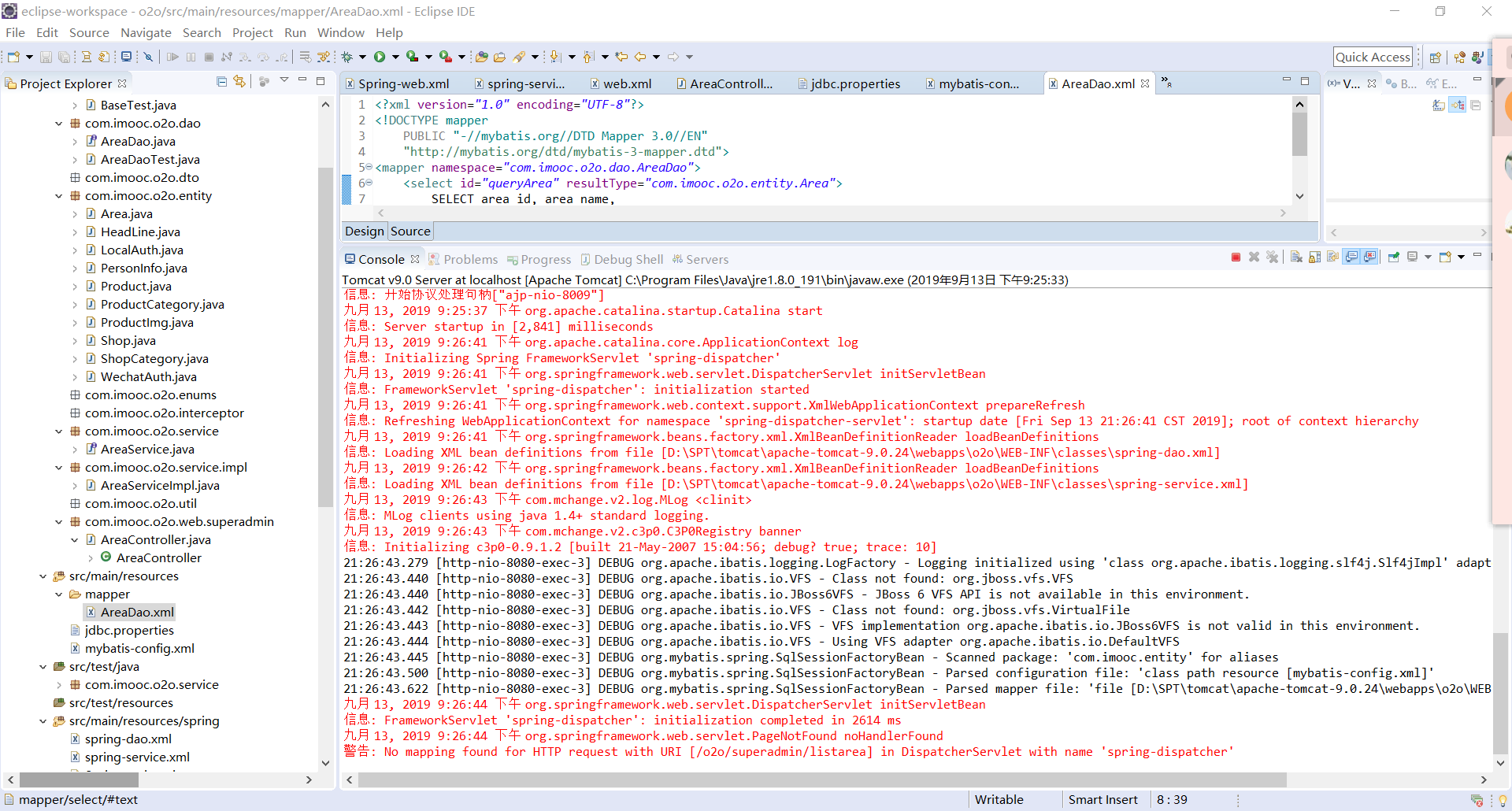Toggle Link with Editor in Project Explorer

(x=239, y=82)
